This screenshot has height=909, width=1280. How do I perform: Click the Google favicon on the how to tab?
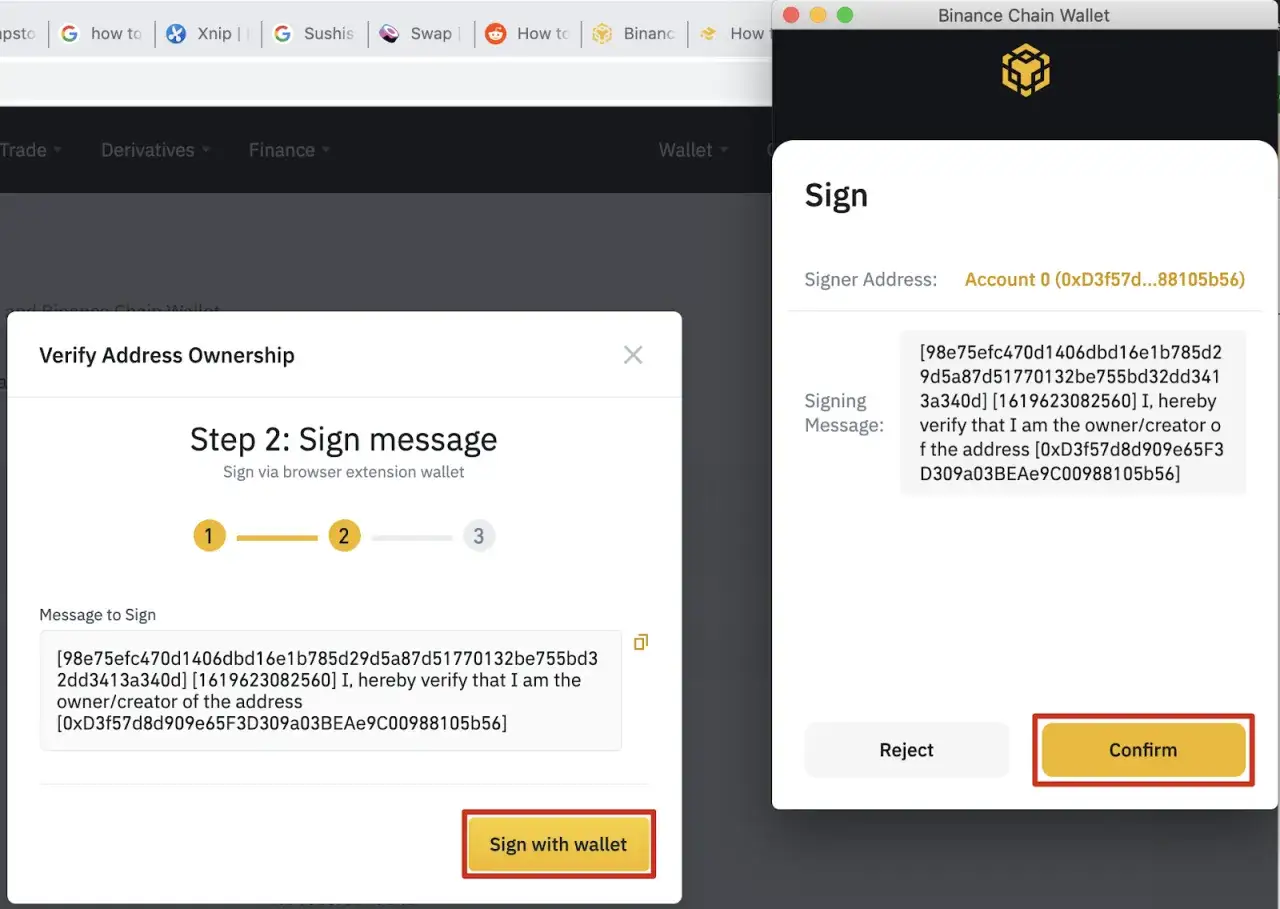pos(69,33)
